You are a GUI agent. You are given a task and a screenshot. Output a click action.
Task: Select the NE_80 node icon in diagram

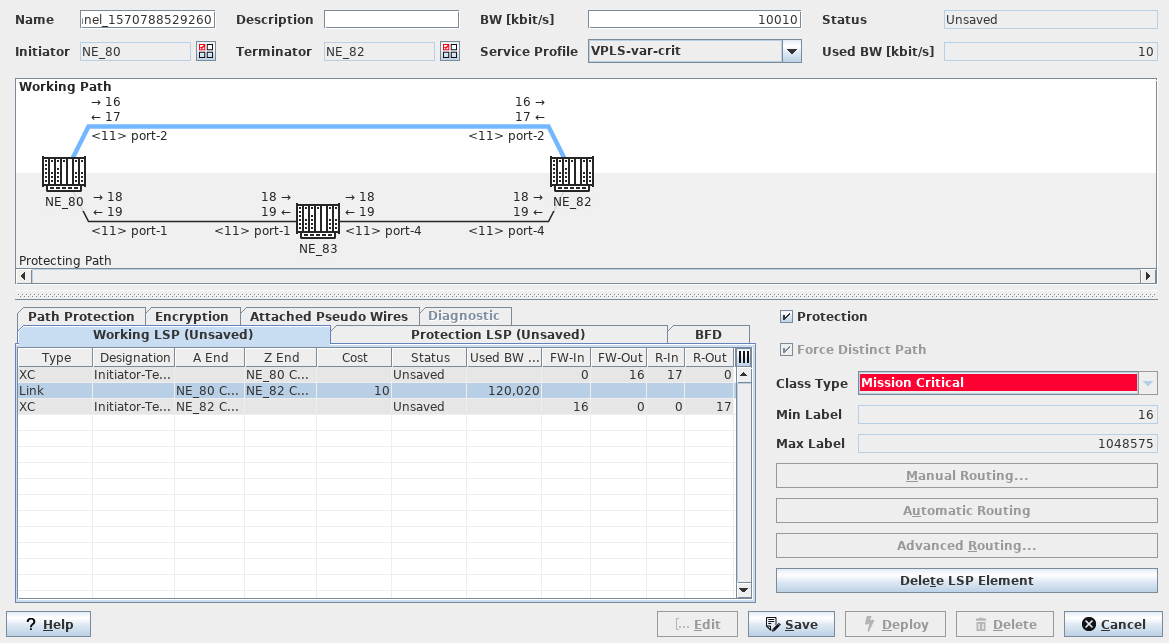pos(64,174)
